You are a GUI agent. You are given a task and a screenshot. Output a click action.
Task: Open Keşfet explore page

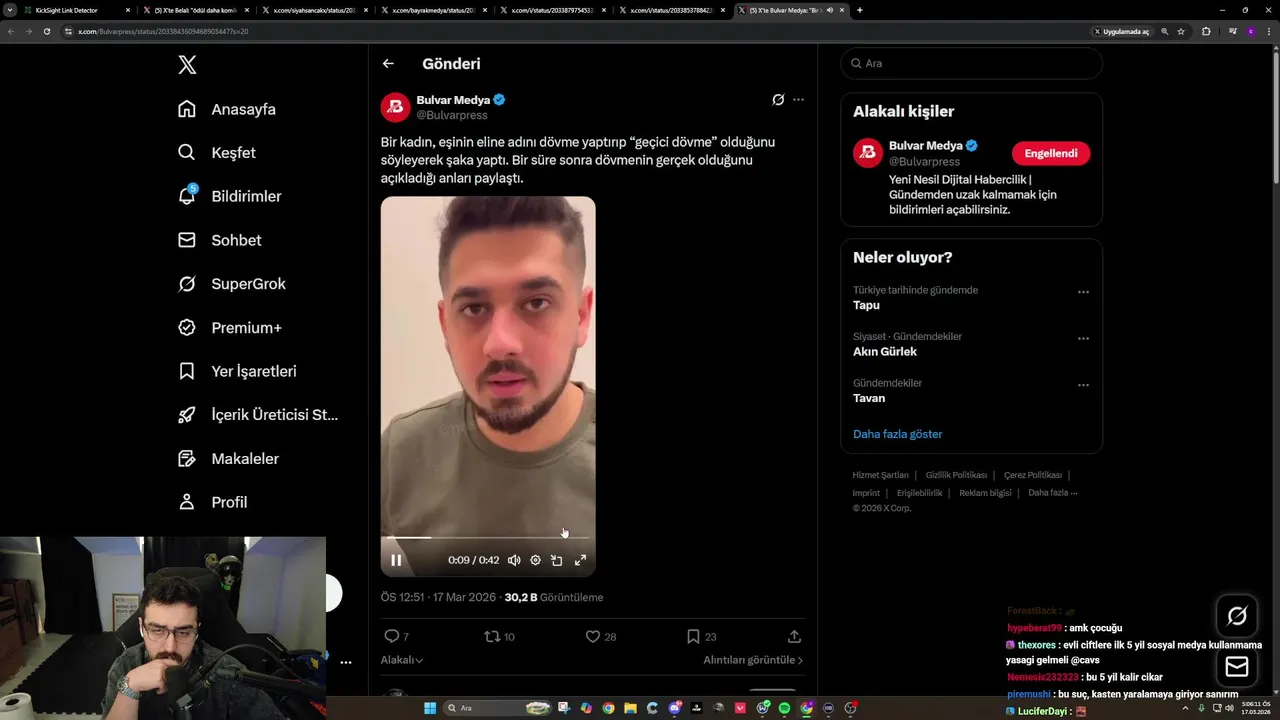pyautogui.click(x=216, y=153)
